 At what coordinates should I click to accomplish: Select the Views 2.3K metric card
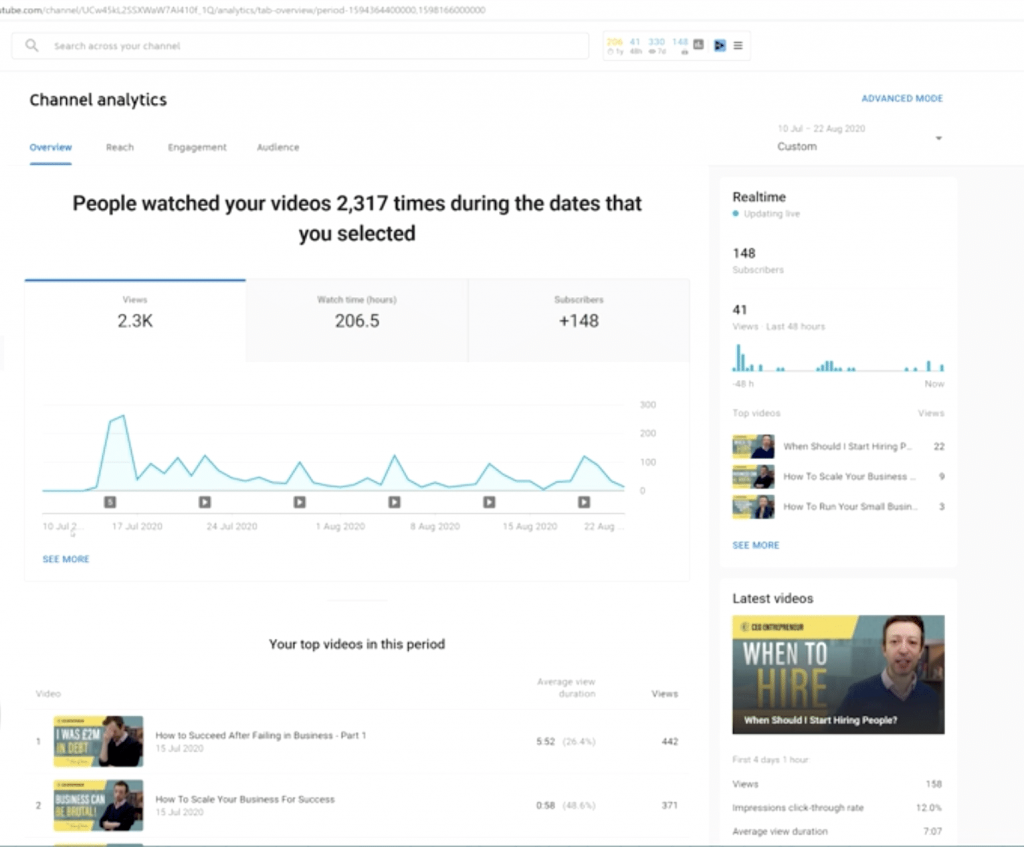pyautogui.click(x=135, y=320)
